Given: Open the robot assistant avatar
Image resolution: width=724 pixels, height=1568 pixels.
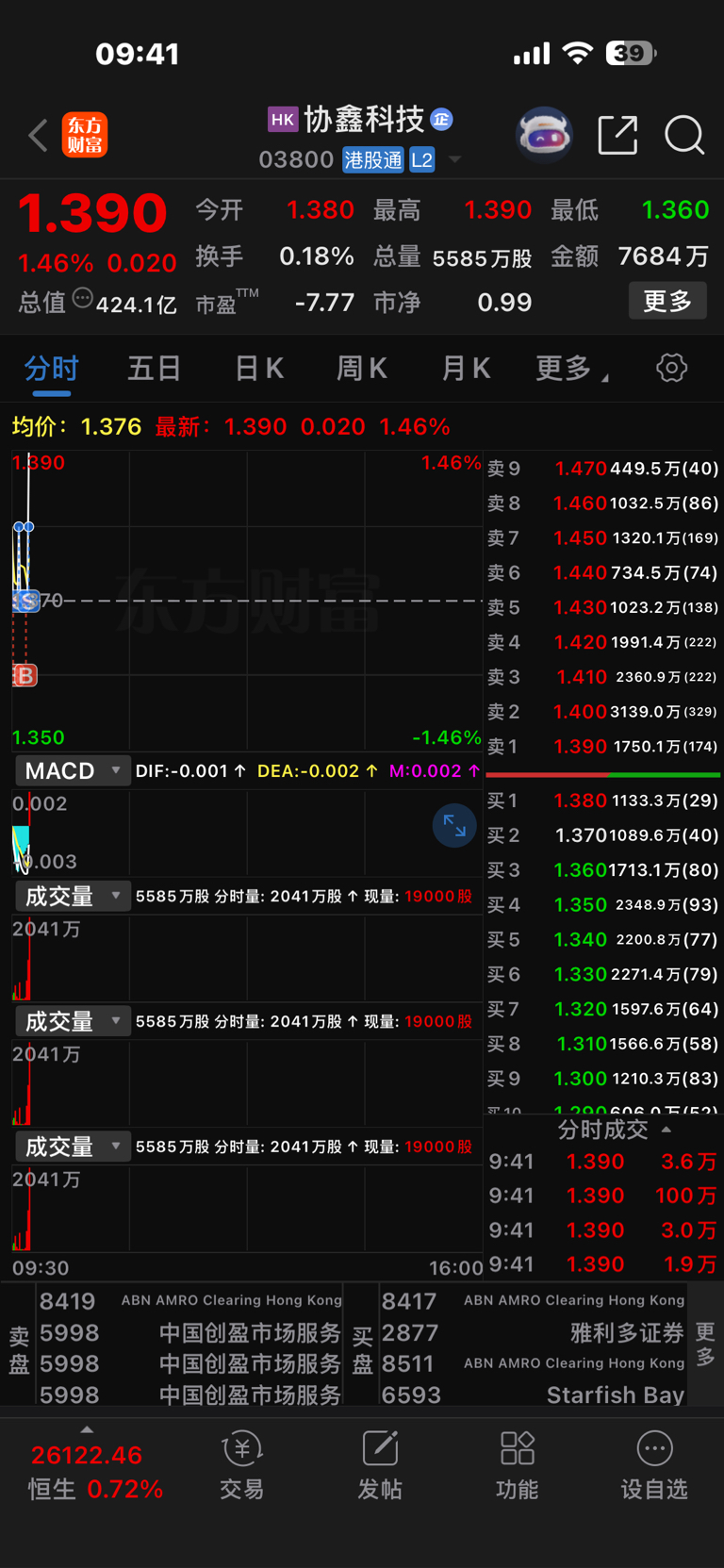Looking at the screenshot, I should pos(545,136).
